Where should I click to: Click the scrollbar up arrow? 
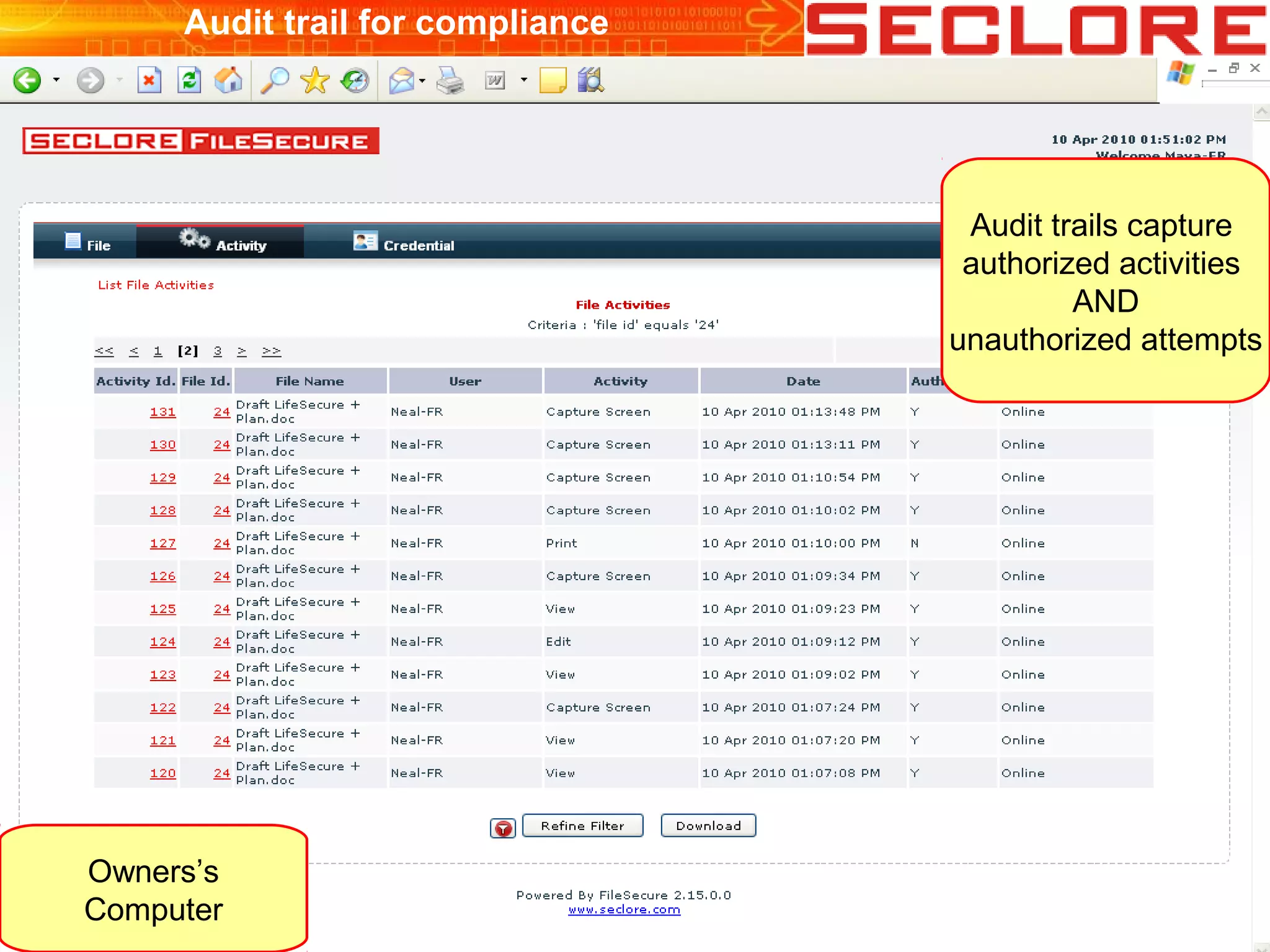click(x=1261, y=112)
